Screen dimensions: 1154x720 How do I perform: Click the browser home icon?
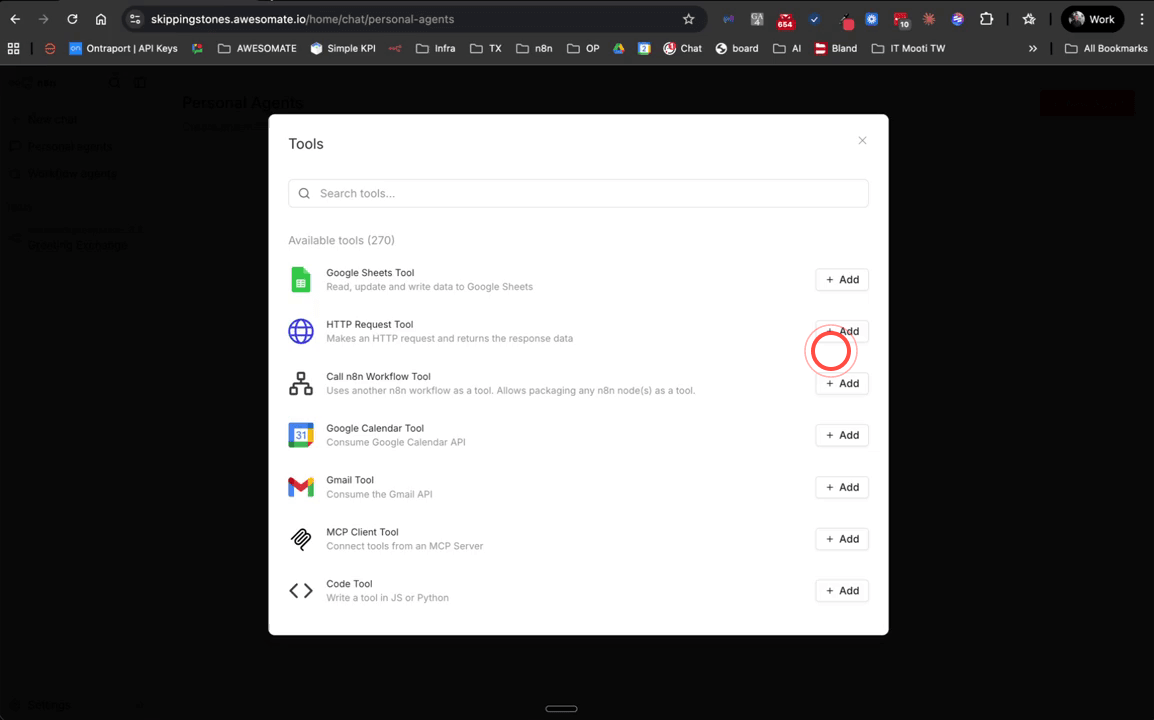pos(100,18)
